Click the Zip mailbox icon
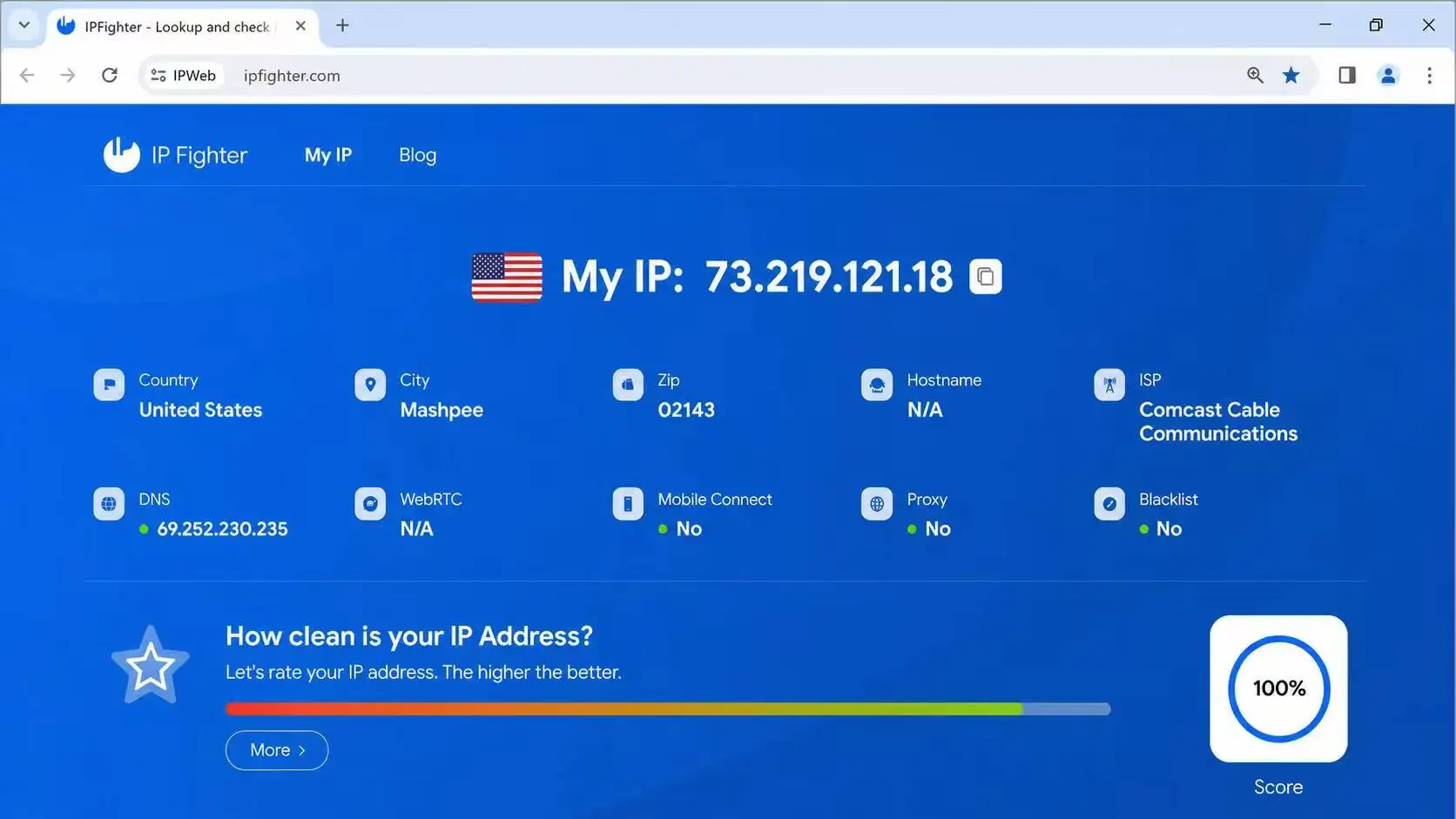Viewport: 1456px width, 819px height. tap(628, 385)
